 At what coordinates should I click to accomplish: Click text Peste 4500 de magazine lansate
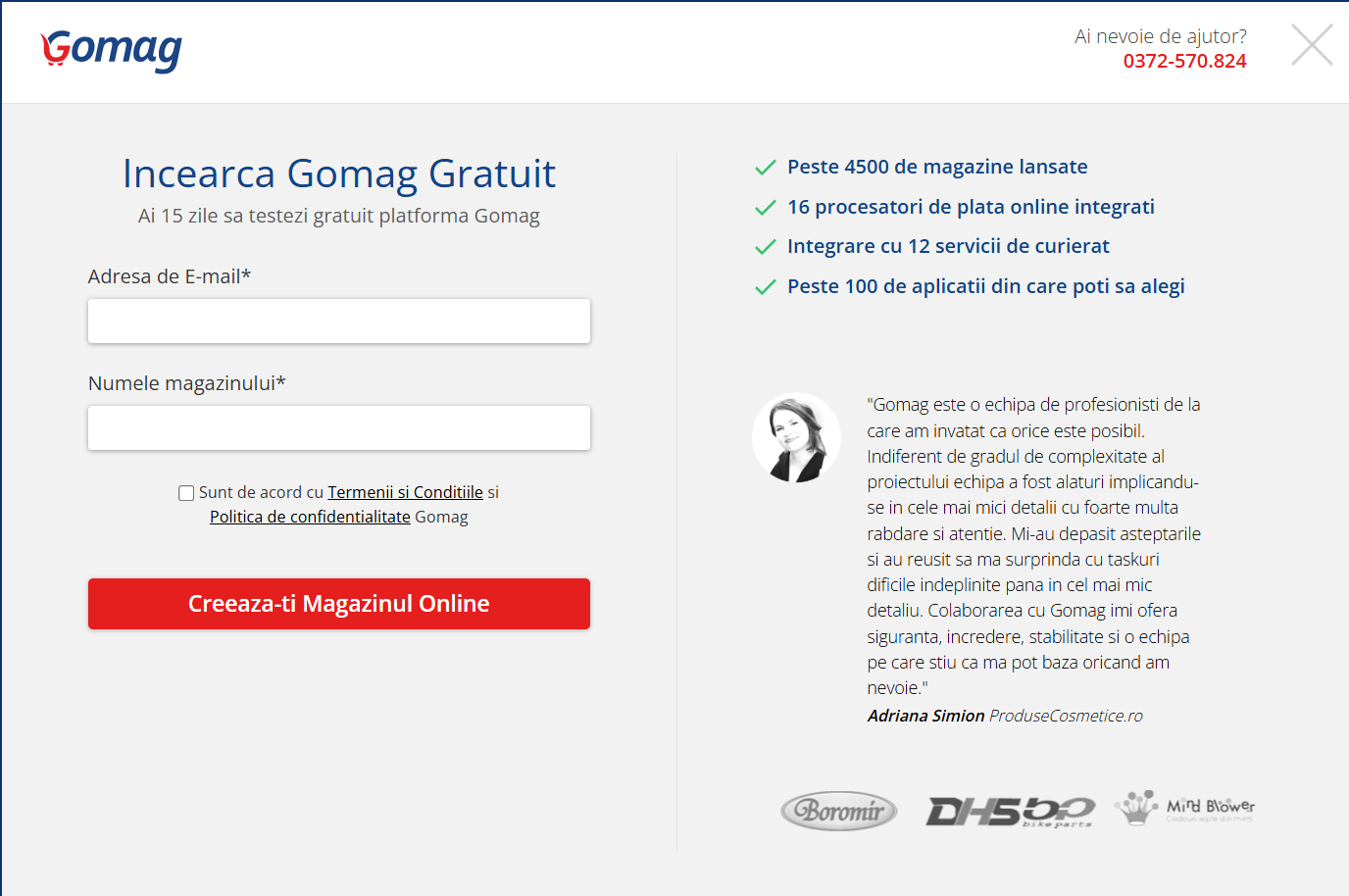(x=937, y=167)
